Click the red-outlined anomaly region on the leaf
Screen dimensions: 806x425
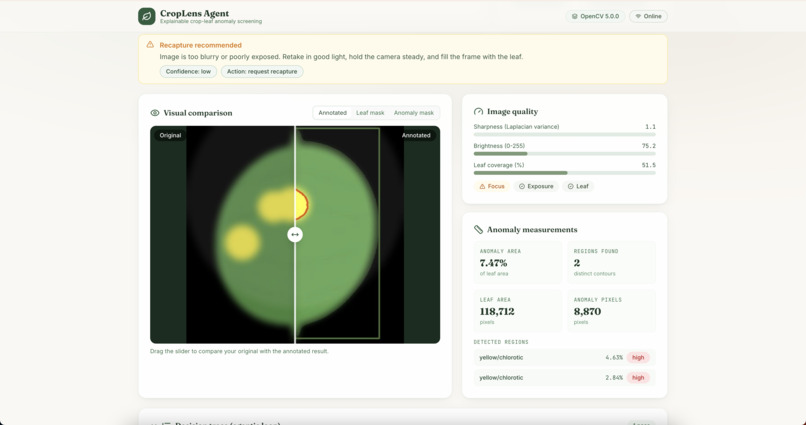click(x=302, y=204)
